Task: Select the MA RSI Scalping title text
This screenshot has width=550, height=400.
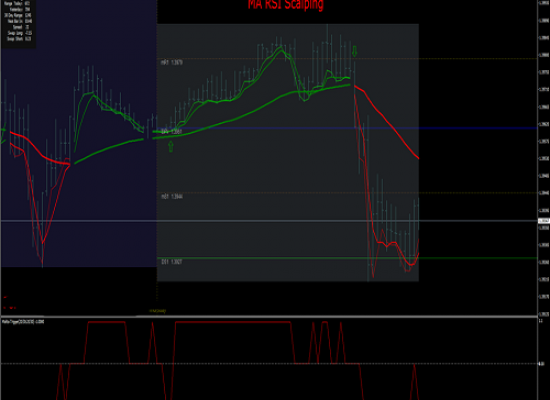Action: tap(286, 5)
